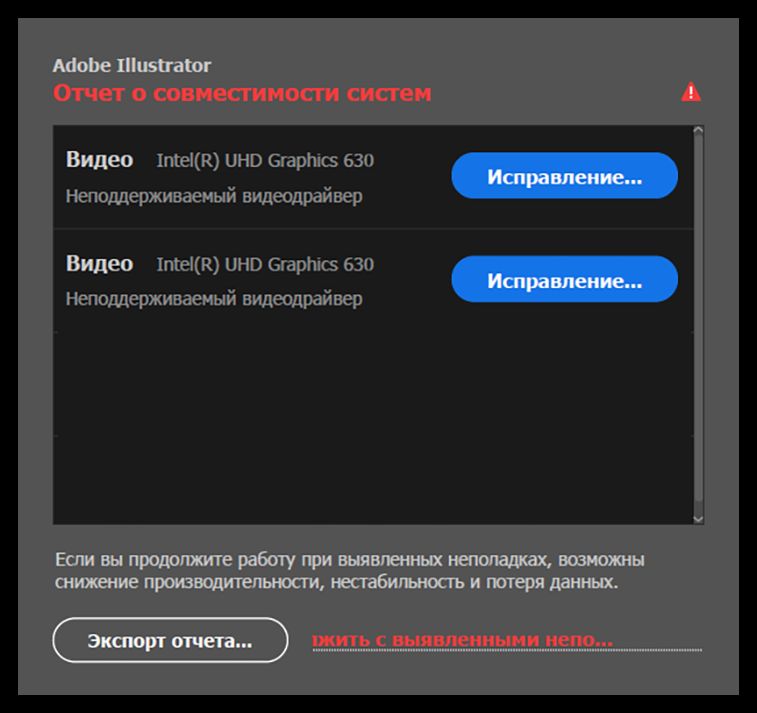Click the Adobe Illustrator label
Screen dimensions: 757x713
[x=132, y=65]
